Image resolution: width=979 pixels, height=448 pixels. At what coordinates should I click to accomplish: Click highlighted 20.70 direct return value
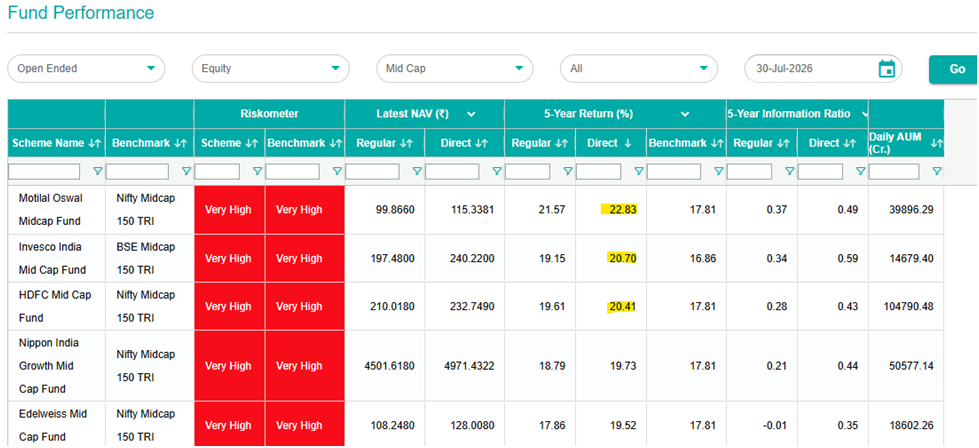coord(621,258)
